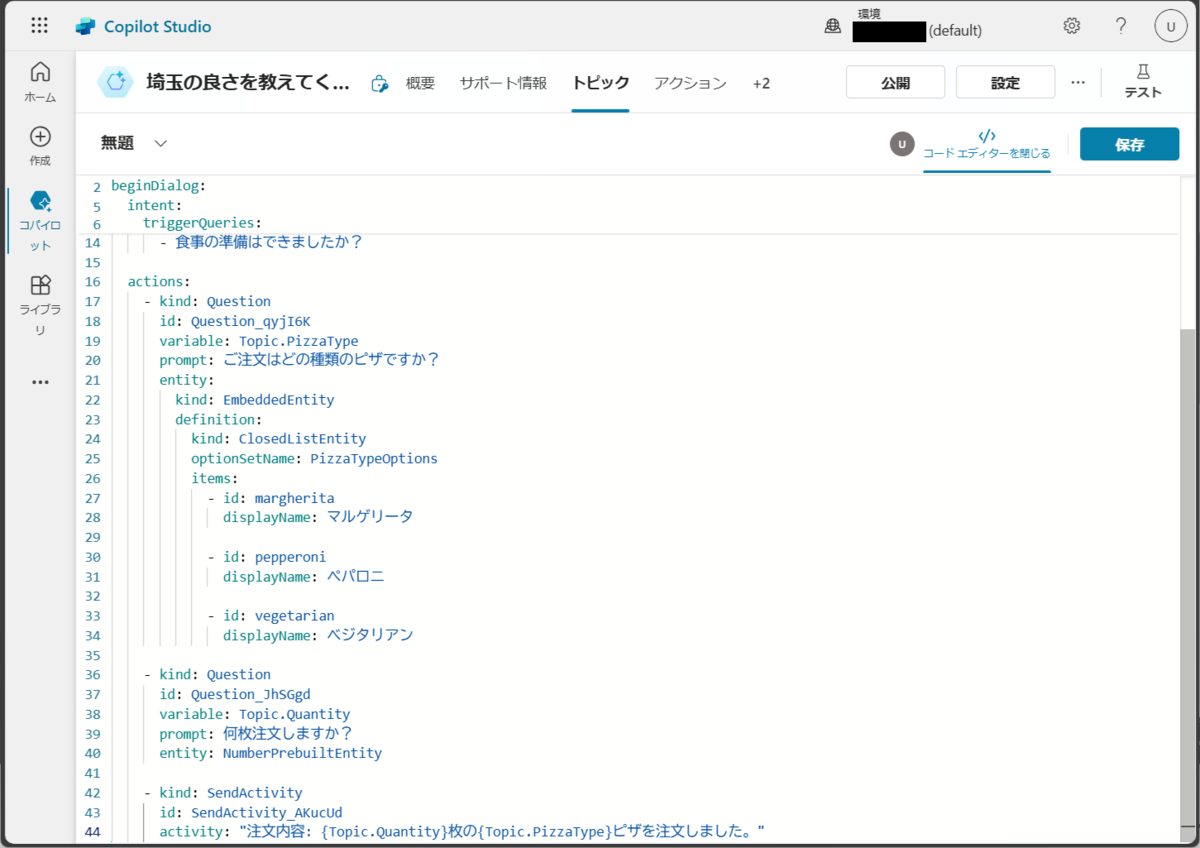Click displayName: ペパロニ line

pyautogui.click(x=304, y=576)
